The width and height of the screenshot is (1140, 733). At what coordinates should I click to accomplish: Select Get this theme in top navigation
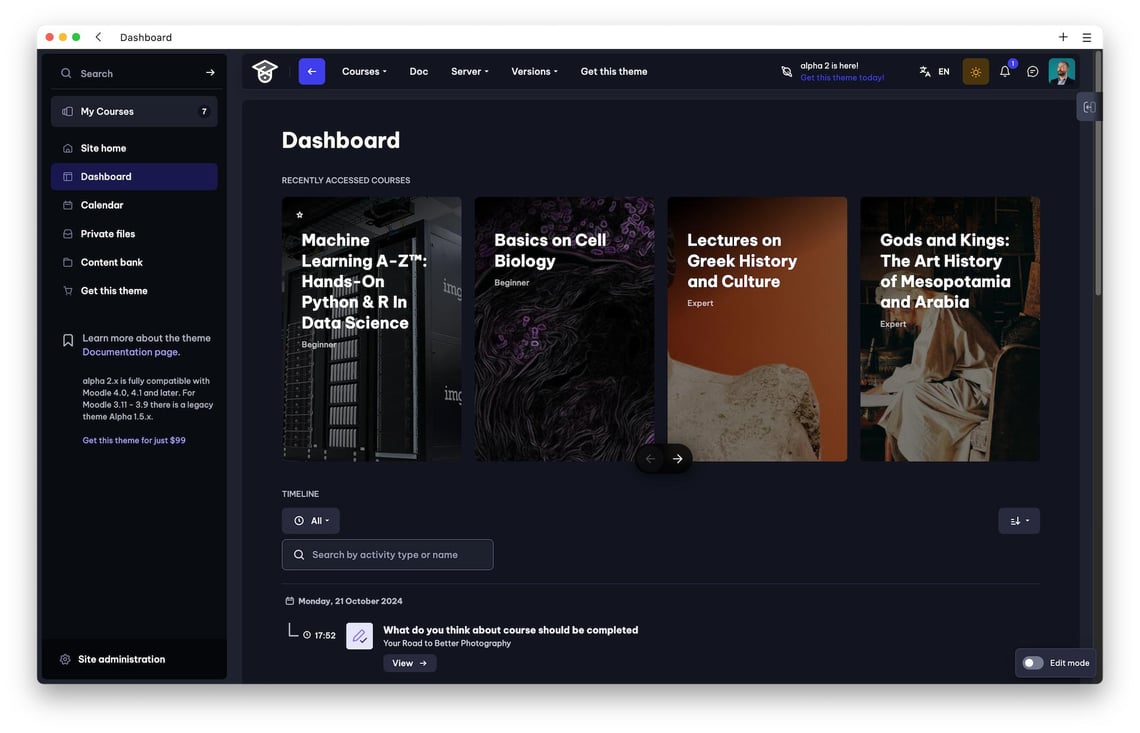point(614,71)
